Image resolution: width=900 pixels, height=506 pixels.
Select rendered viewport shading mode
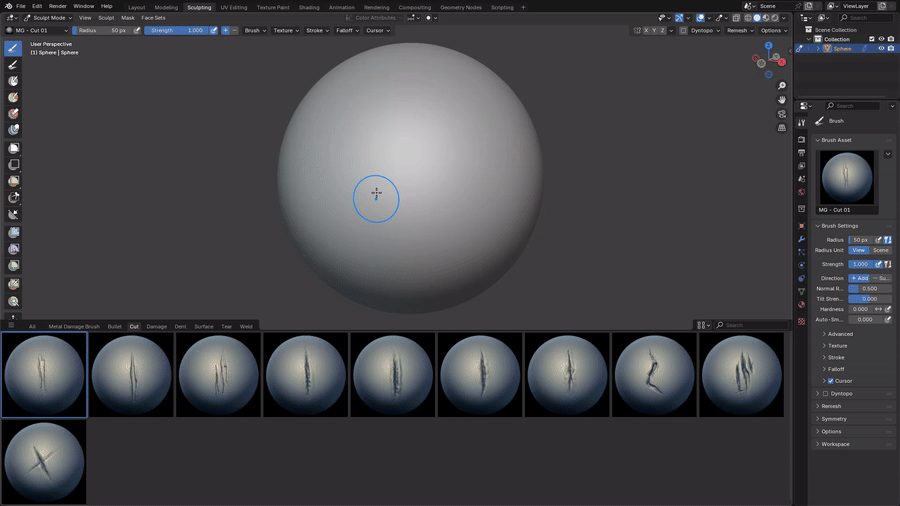[775, 18]
